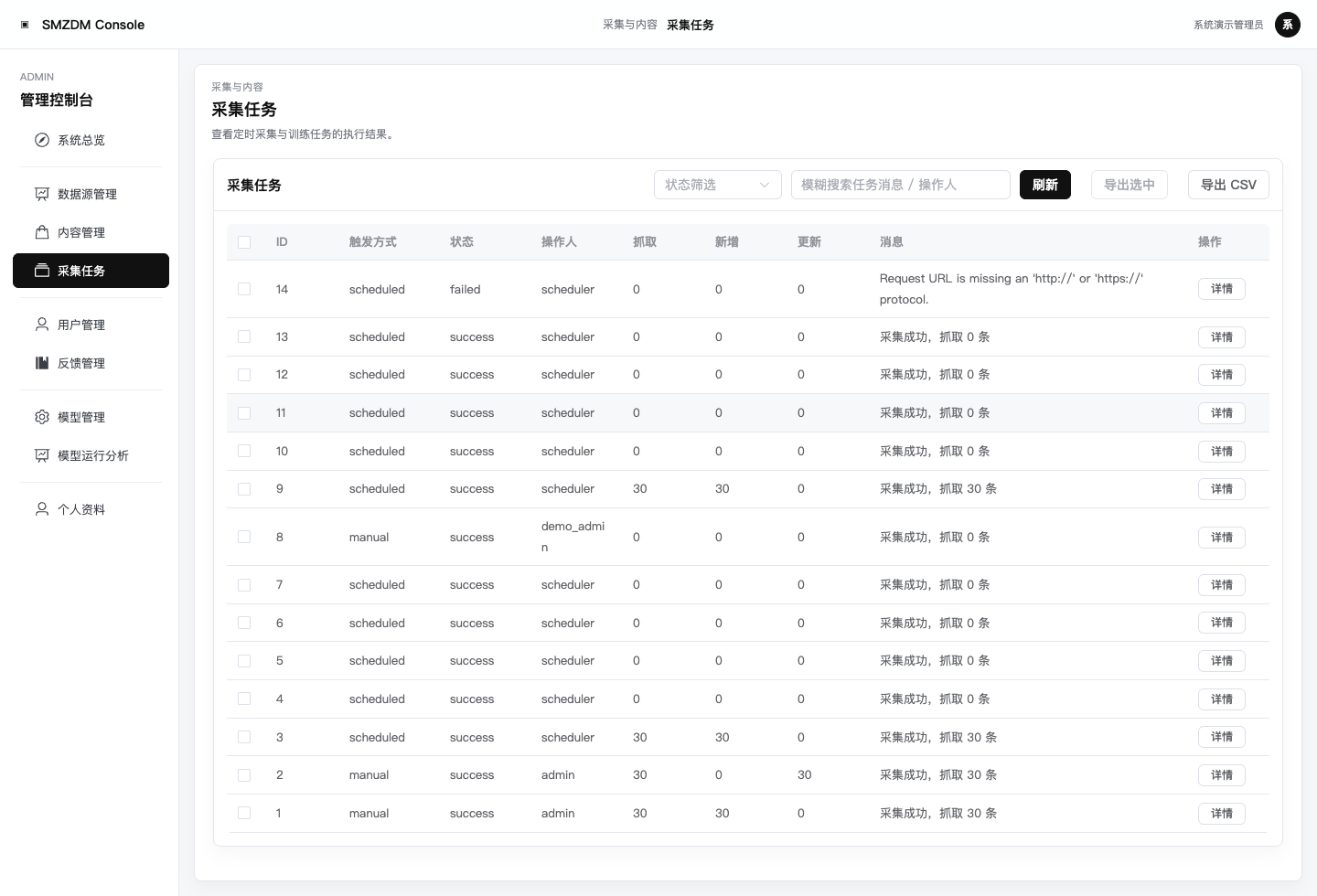Click the 'Request URL is missing' message
The height and width of the screenshot is (896, 1317).
pos(1012,289)
